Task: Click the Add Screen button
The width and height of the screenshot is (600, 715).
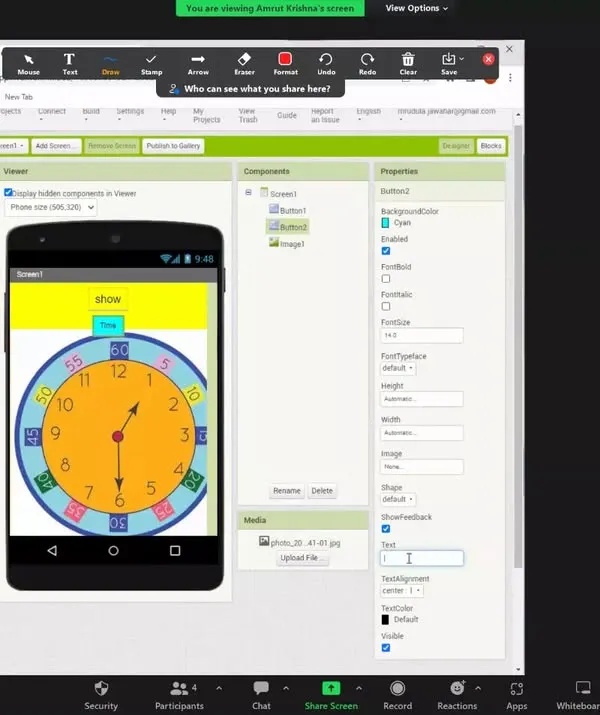Action: 56,146
